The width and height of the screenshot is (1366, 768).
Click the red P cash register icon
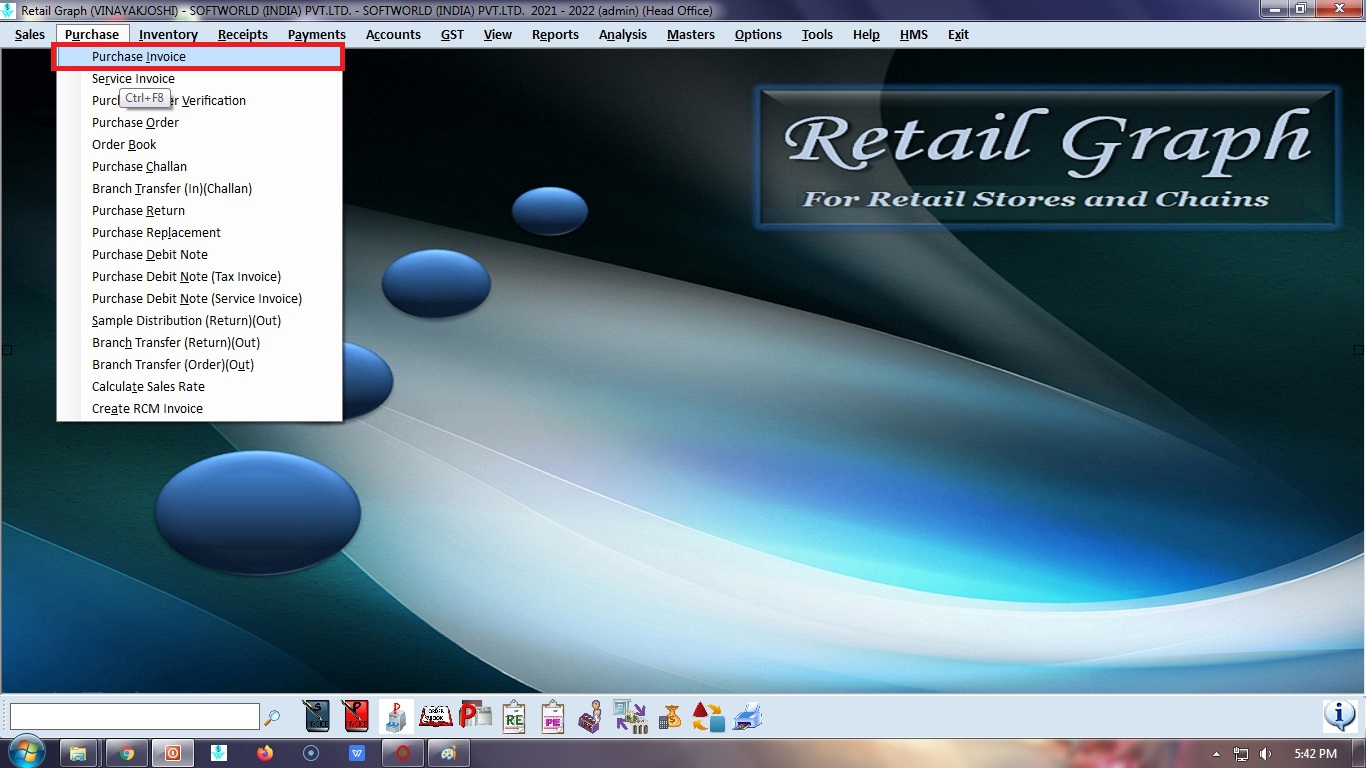(396, 716)
